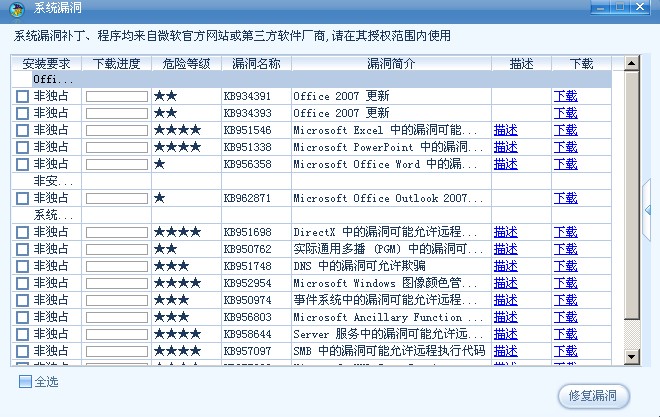Click the scrollbar up arrow
Viewport: 660px width, 417px height.
point(631,64)
